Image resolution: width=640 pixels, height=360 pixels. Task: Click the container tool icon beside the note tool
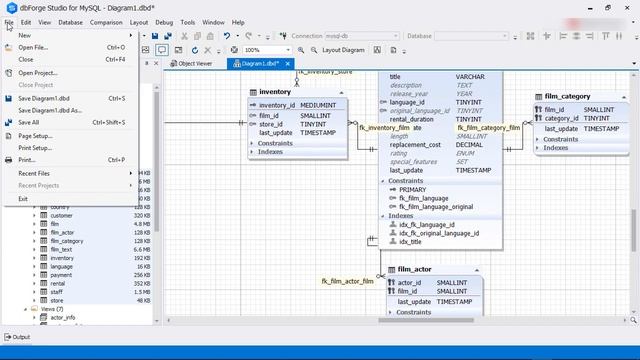(178, 50)
